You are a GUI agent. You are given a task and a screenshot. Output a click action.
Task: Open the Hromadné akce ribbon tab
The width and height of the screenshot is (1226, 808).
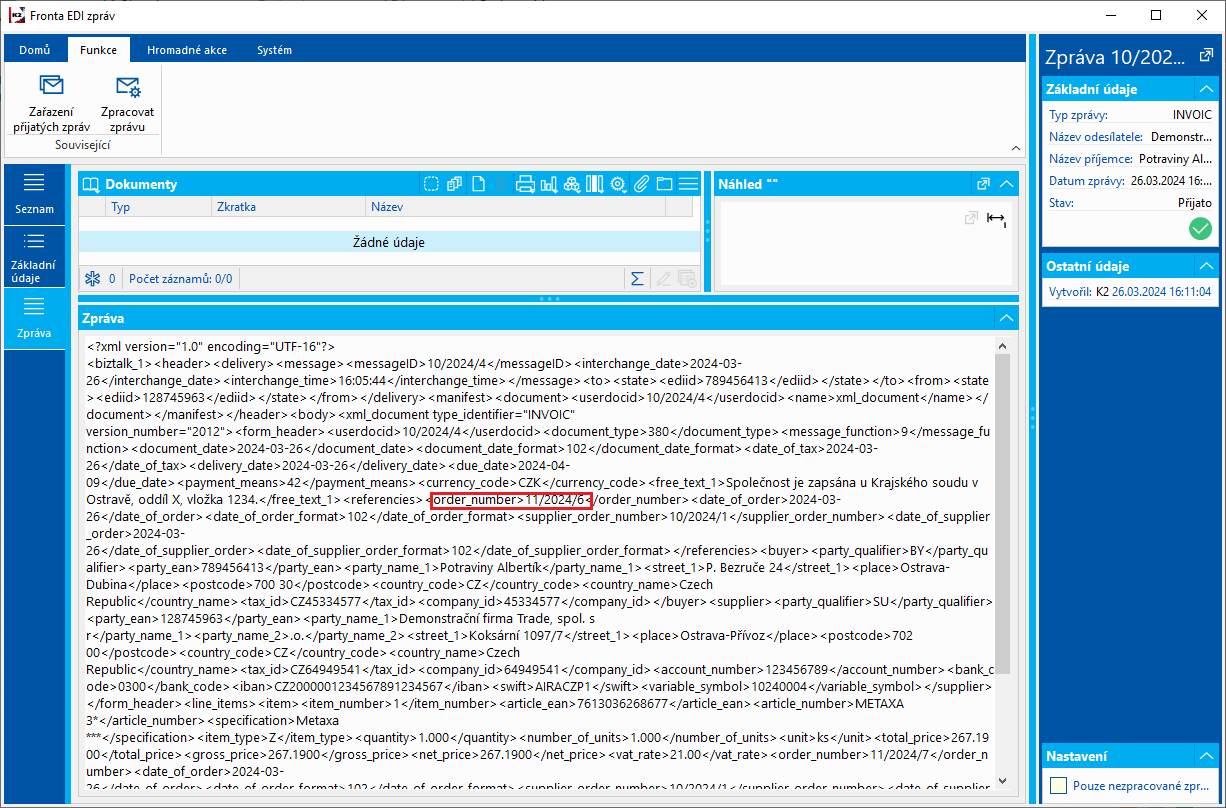[187, 50]
